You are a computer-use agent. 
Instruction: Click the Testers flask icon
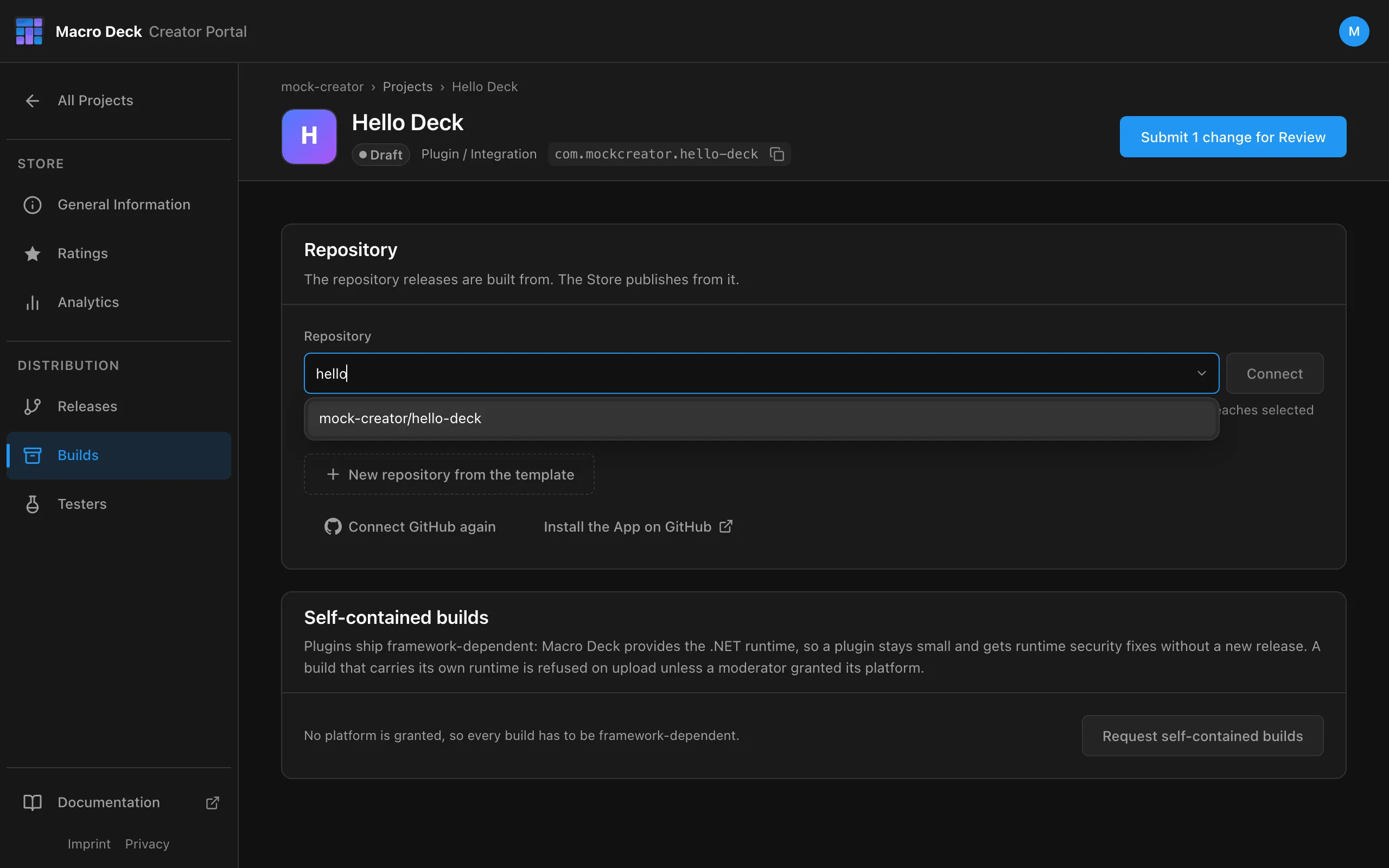pos(33,504)
